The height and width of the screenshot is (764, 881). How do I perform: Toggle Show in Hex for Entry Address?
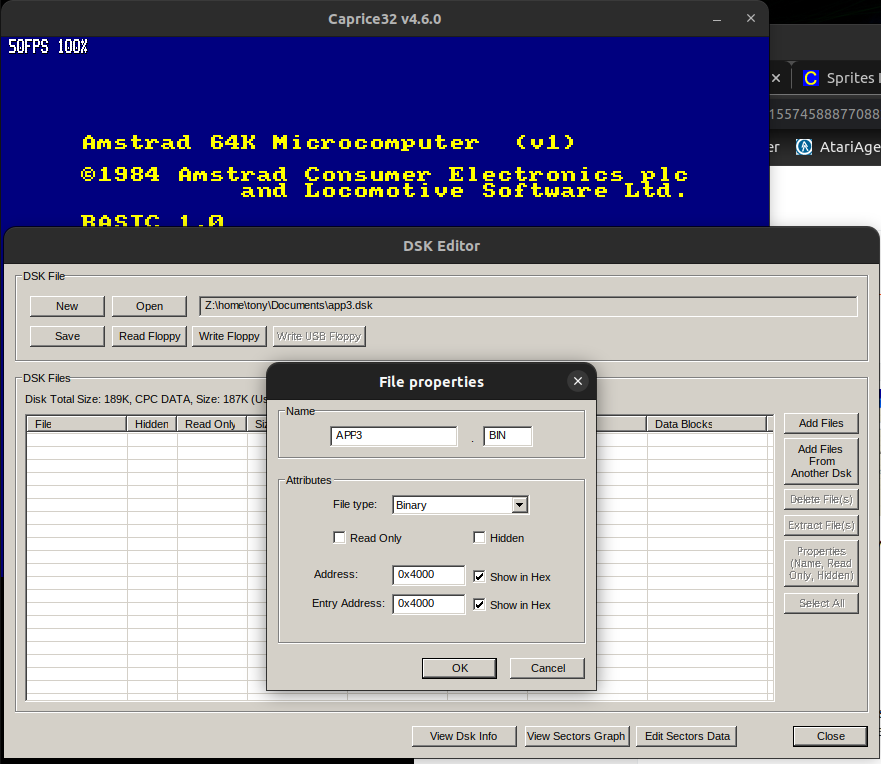tap(479, 604)
